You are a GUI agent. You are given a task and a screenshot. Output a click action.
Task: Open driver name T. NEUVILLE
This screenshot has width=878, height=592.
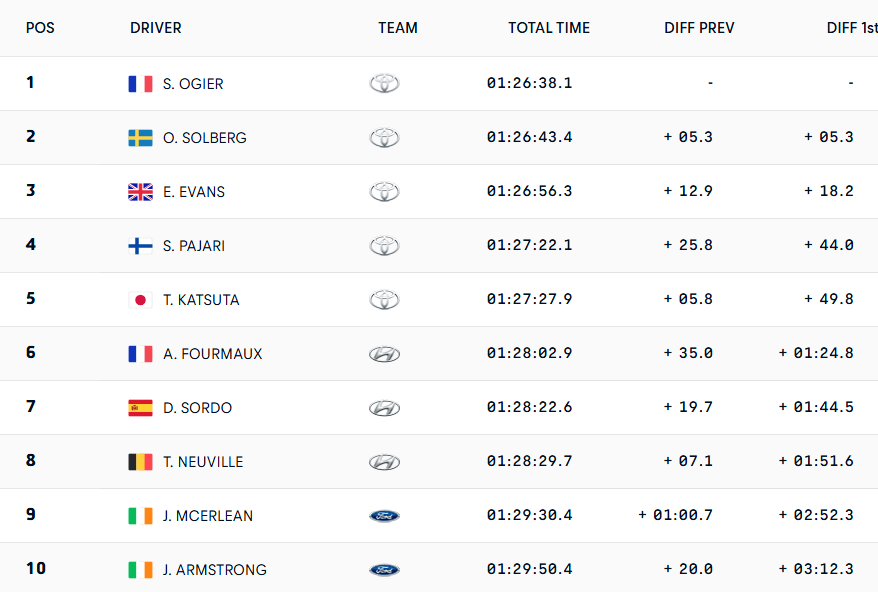click(203, 462)
